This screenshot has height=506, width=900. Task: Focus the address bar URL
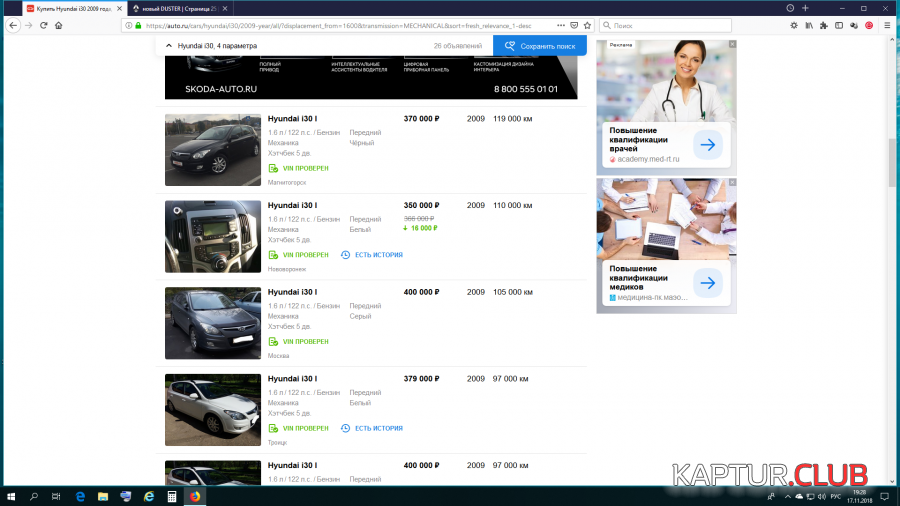pyautogui.click(x=339, y=25)
